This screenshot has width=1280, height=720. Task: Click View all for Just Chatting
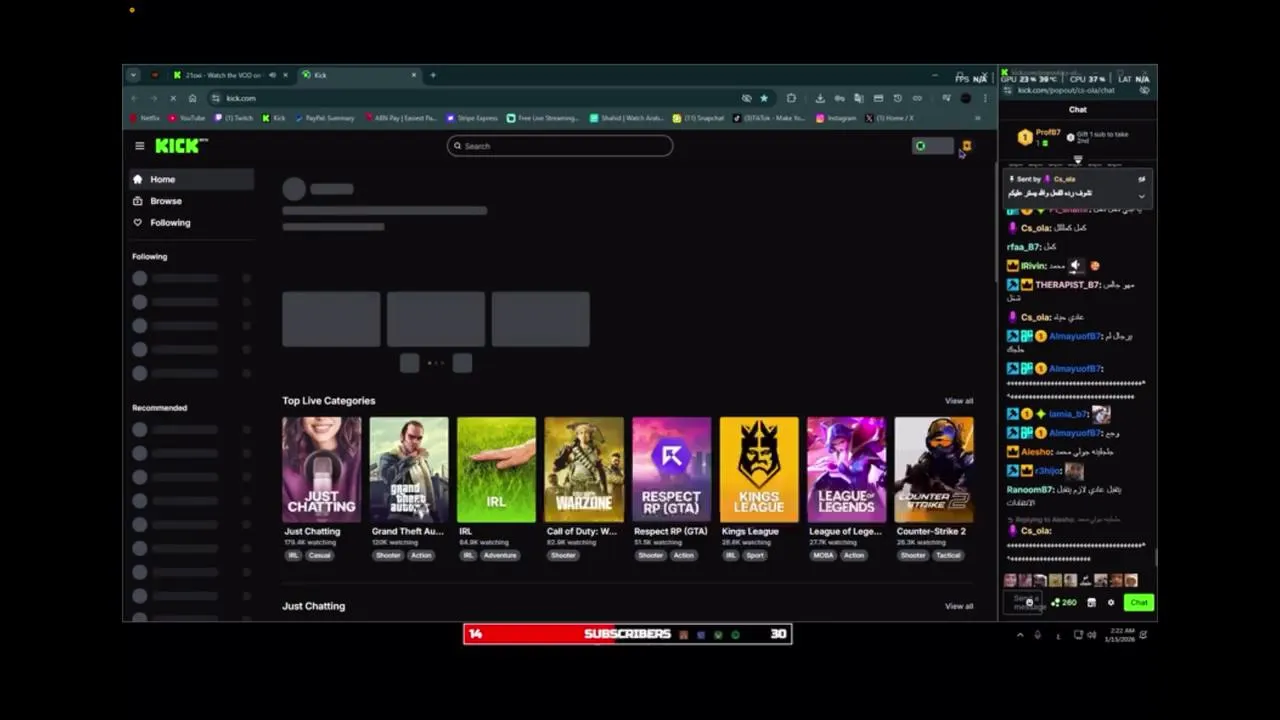[x=959, y=606]
